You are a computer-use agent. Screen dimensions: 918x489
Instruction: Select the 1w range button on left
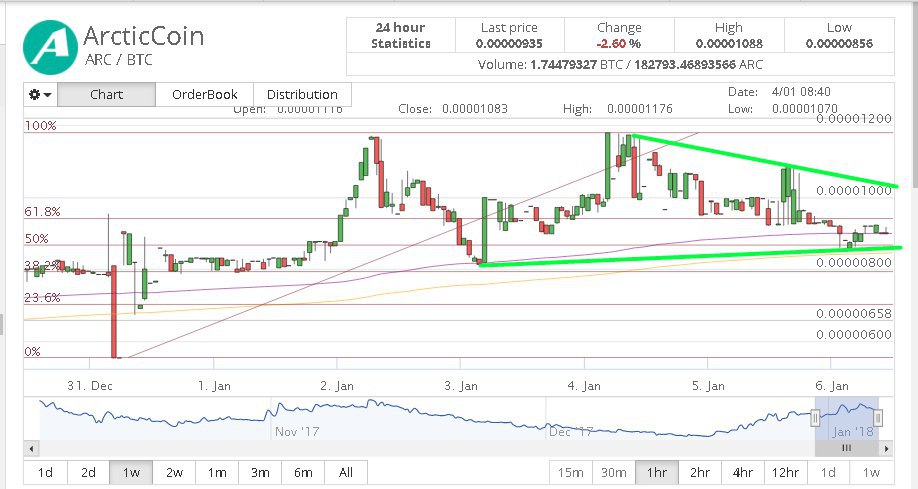(131, 473)
